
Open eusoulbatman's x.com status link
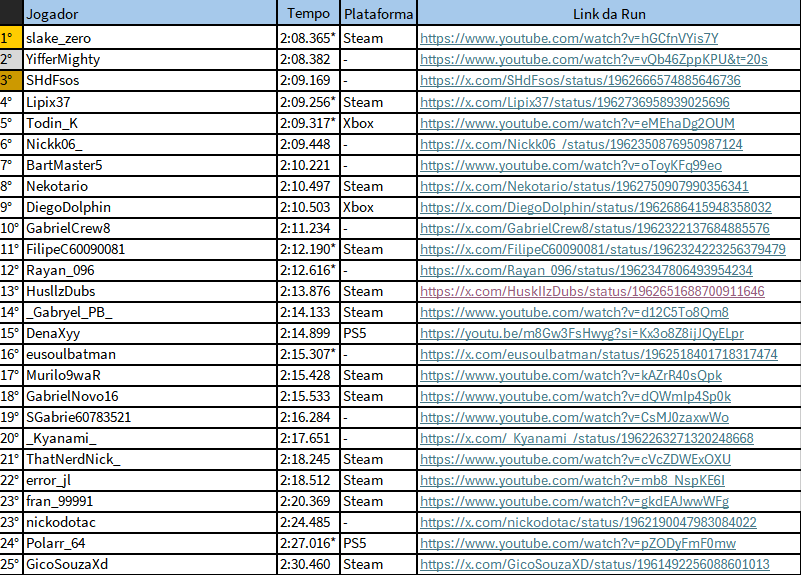(x=599, y=354)
